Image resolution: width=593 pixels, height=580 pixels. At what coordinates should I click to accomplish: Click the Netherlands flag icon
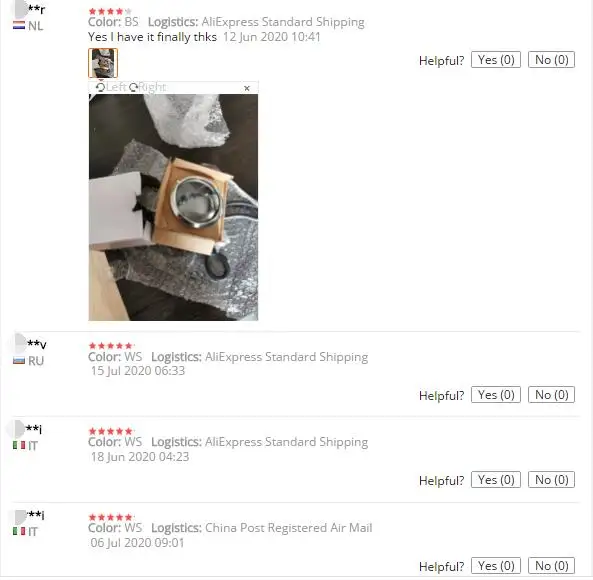(x=19, y=26)
